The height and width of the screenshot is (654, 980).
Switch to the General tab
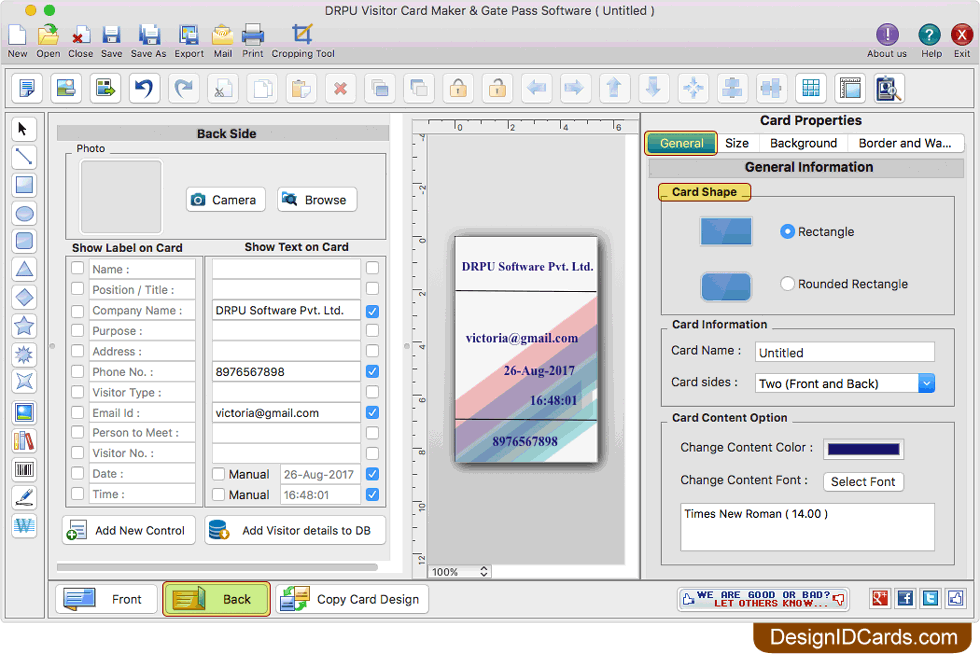(681, 143)
